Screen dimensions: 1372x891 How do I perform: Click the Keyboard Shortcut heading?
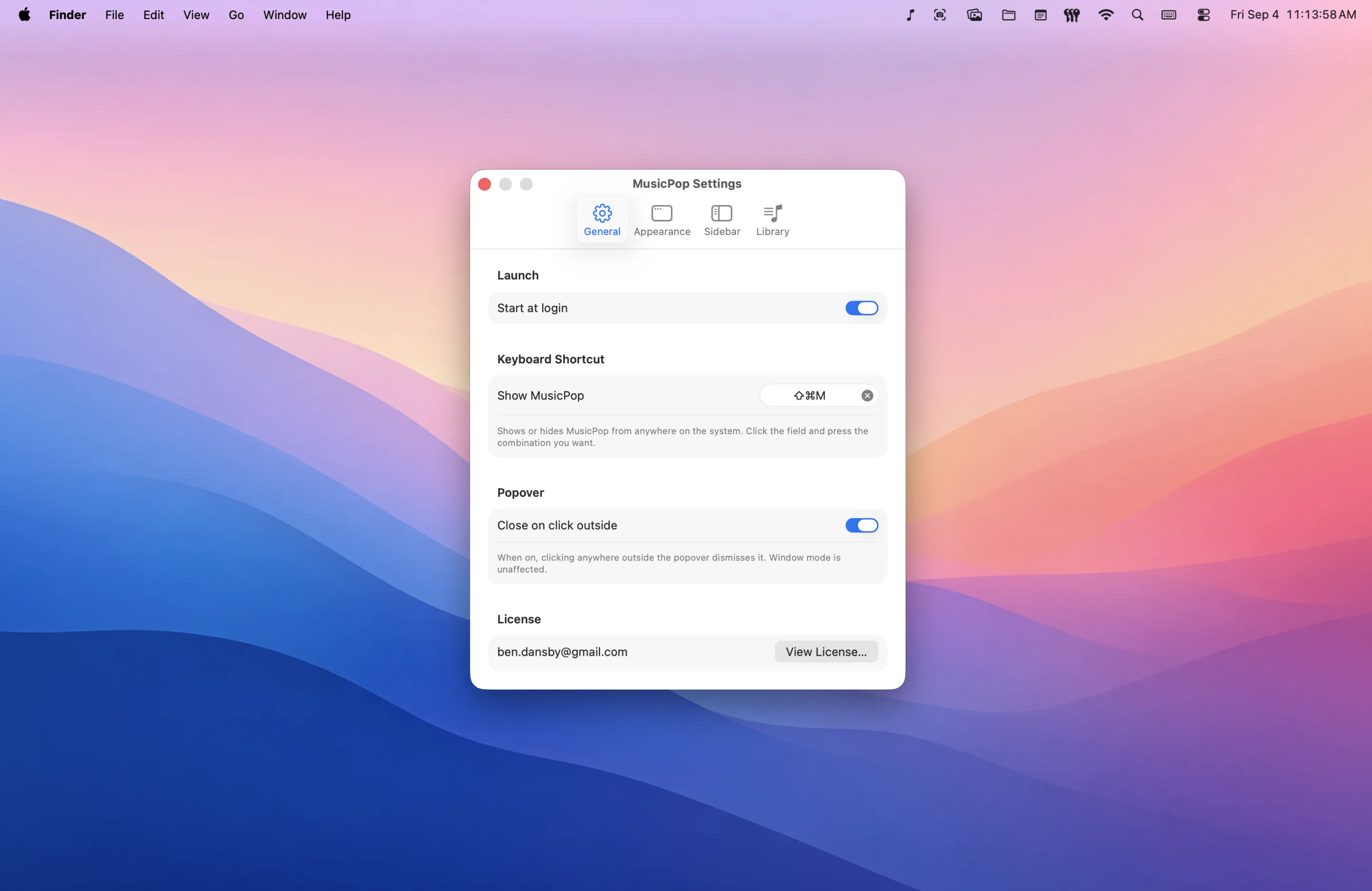click(x=551, y=359)
